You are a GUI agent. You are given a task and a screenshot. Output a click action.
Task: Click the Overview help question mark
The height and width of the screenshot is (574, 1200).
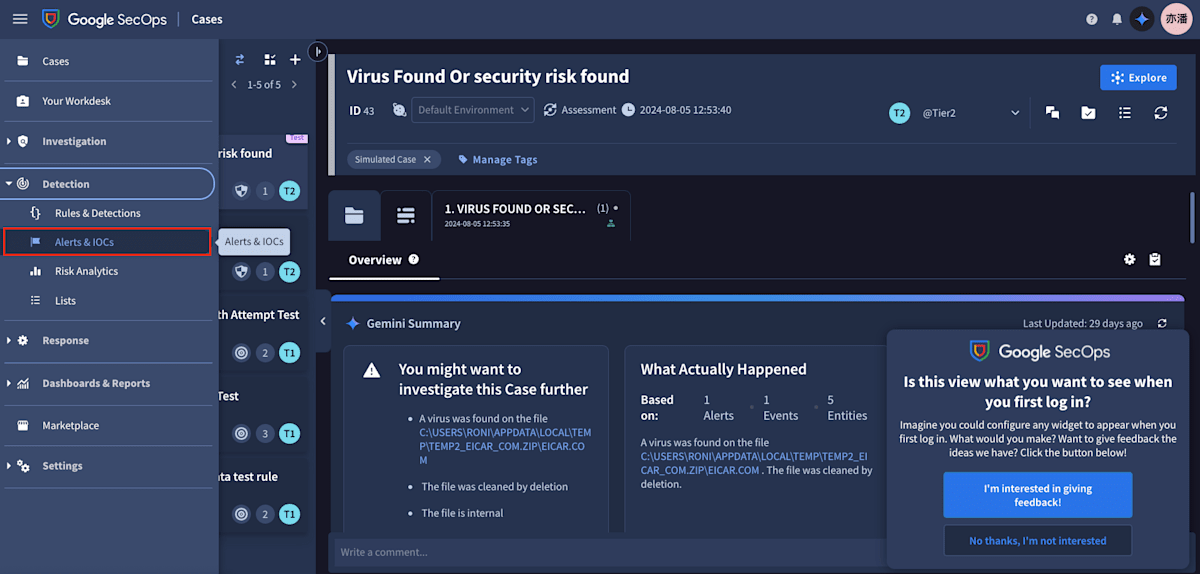pyautogui.click(x=413, y=259)
